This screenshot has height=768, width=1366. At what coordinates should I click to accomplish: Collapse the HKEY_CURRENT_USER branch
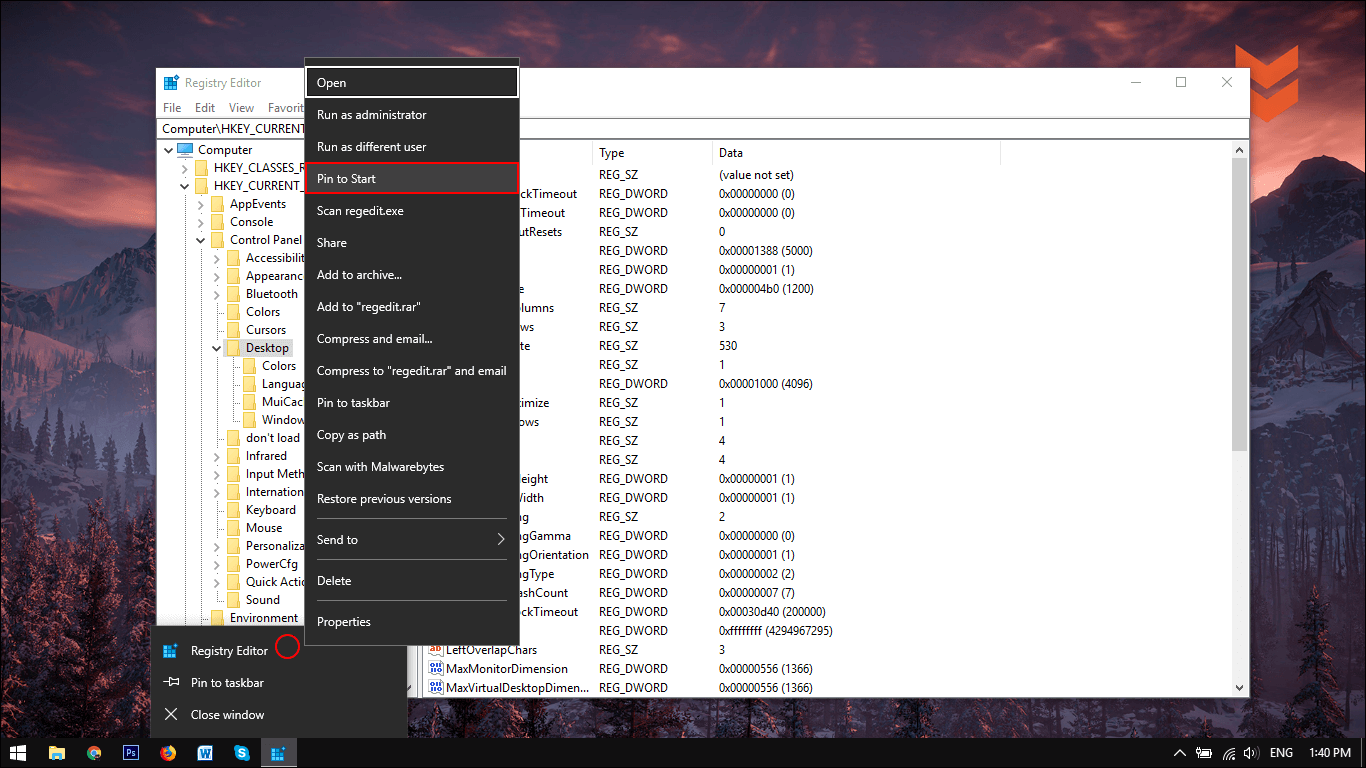(x=185, y=186)
